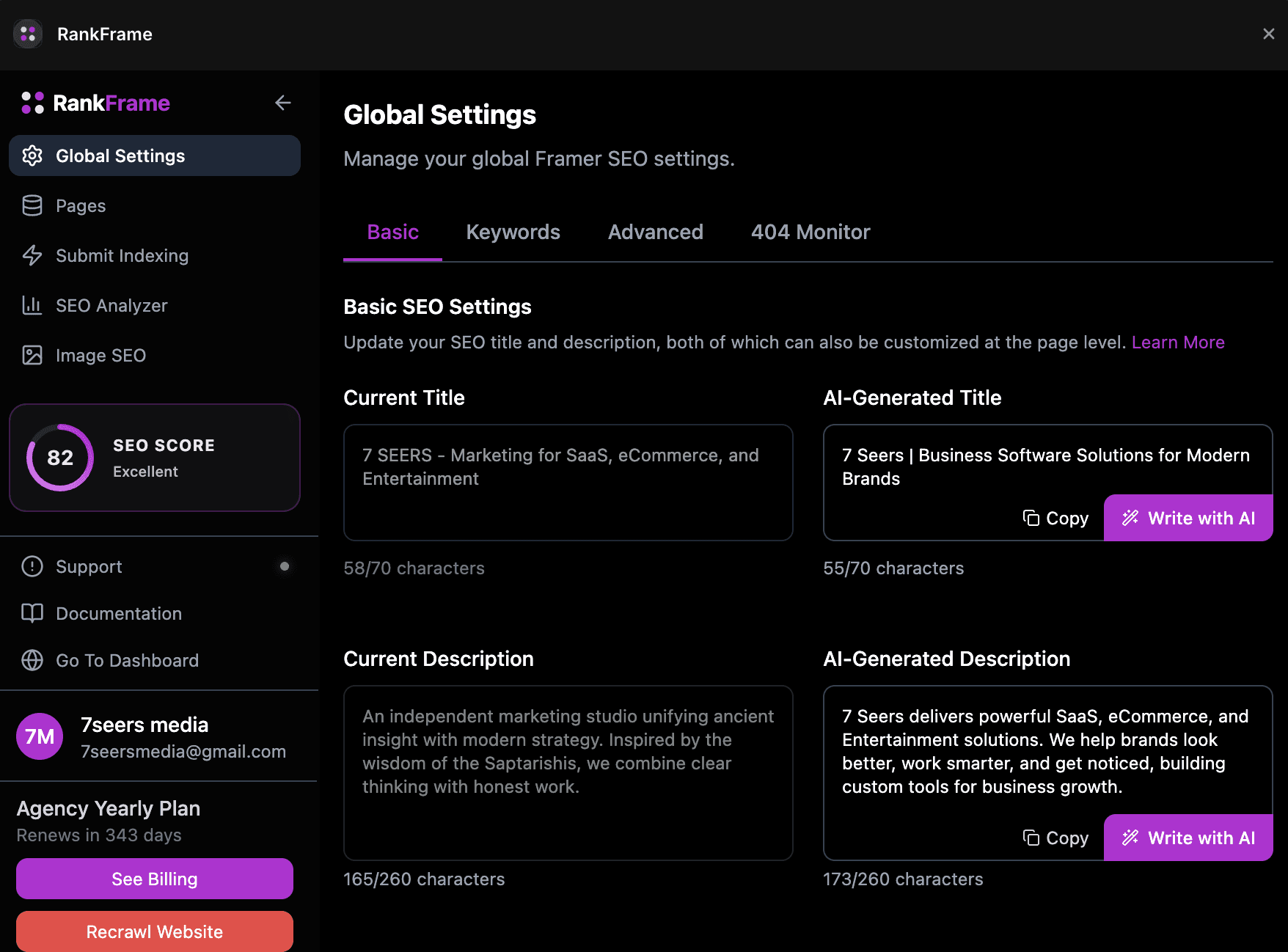Click the Global Settings page heading
Image resolution: width=1288 pixels, height=952 pixels.
click(439, 114)
